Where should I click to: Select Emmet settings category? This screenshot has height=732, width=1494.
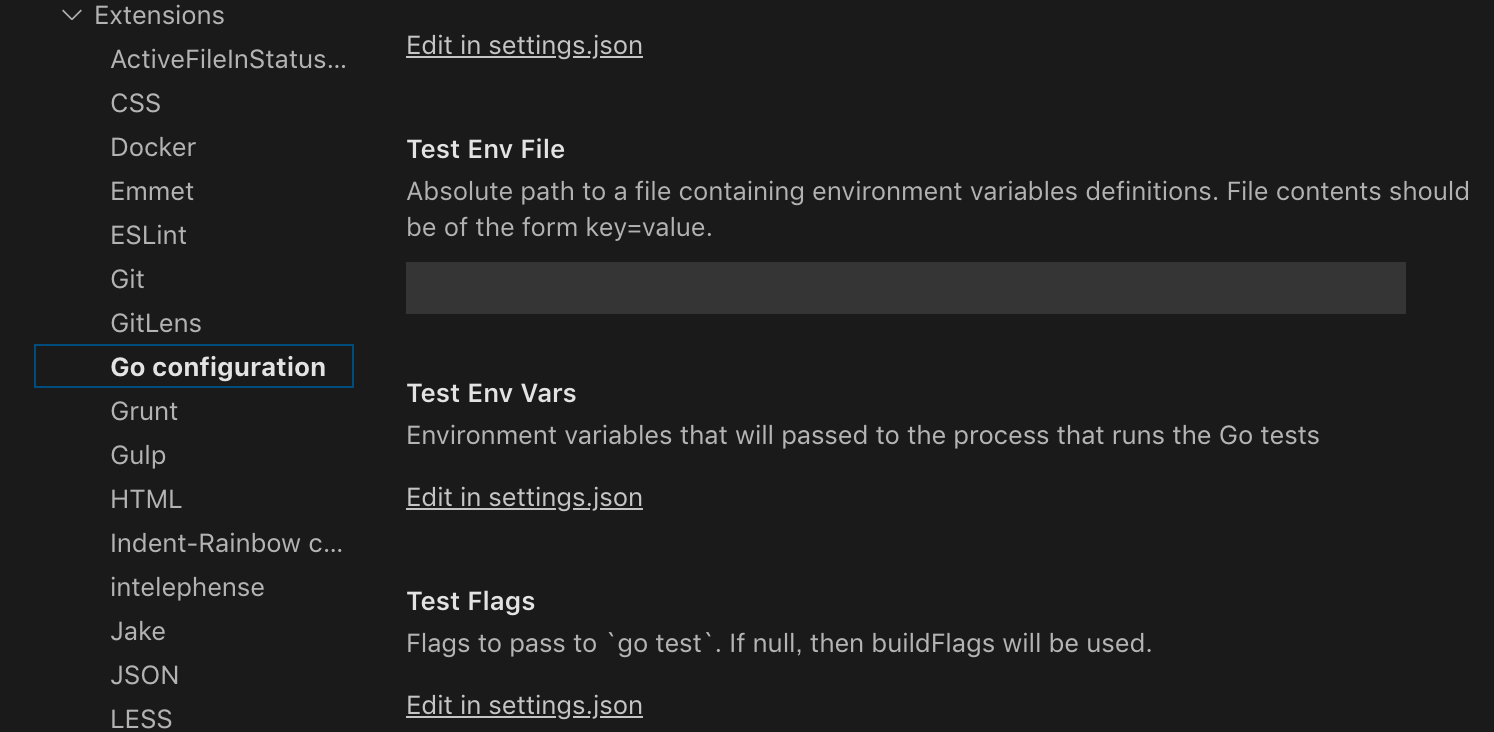coord(152,192)
